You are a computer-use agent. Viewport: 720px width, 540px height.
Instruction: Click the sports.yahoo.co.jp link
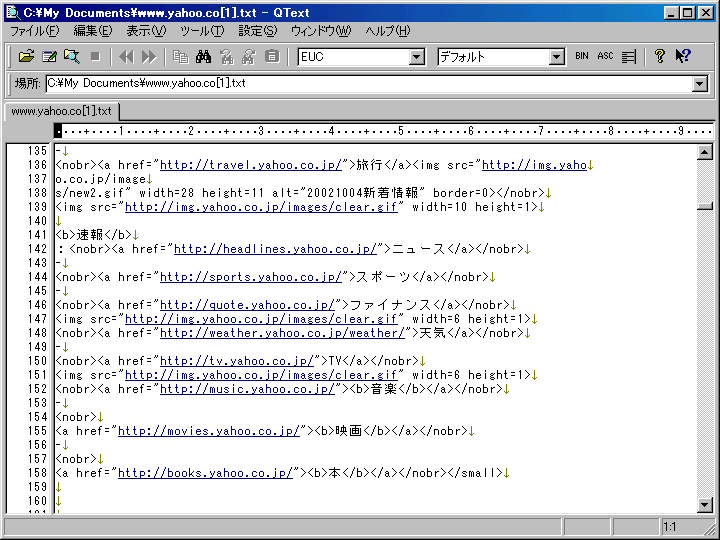[x=251, y=277]
